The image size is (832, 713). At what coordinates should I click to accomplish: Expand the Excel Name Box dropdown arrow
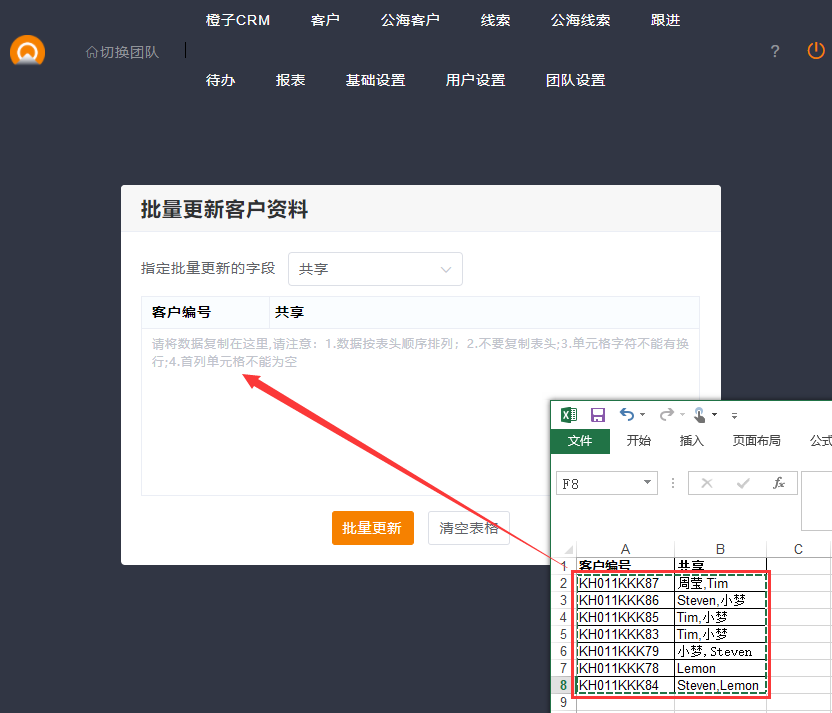(x=647, y=483)
